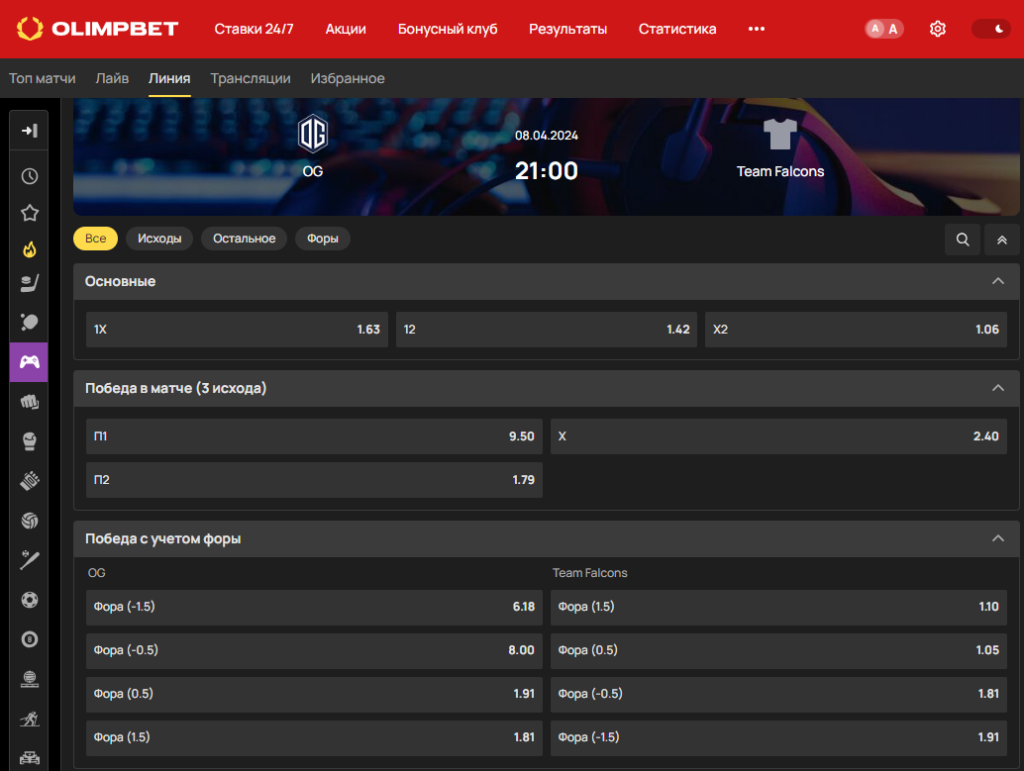The width and height of the screenshot is (1024, 771).
Task: Toggle dark mode switch
Action: click(991, 29)
